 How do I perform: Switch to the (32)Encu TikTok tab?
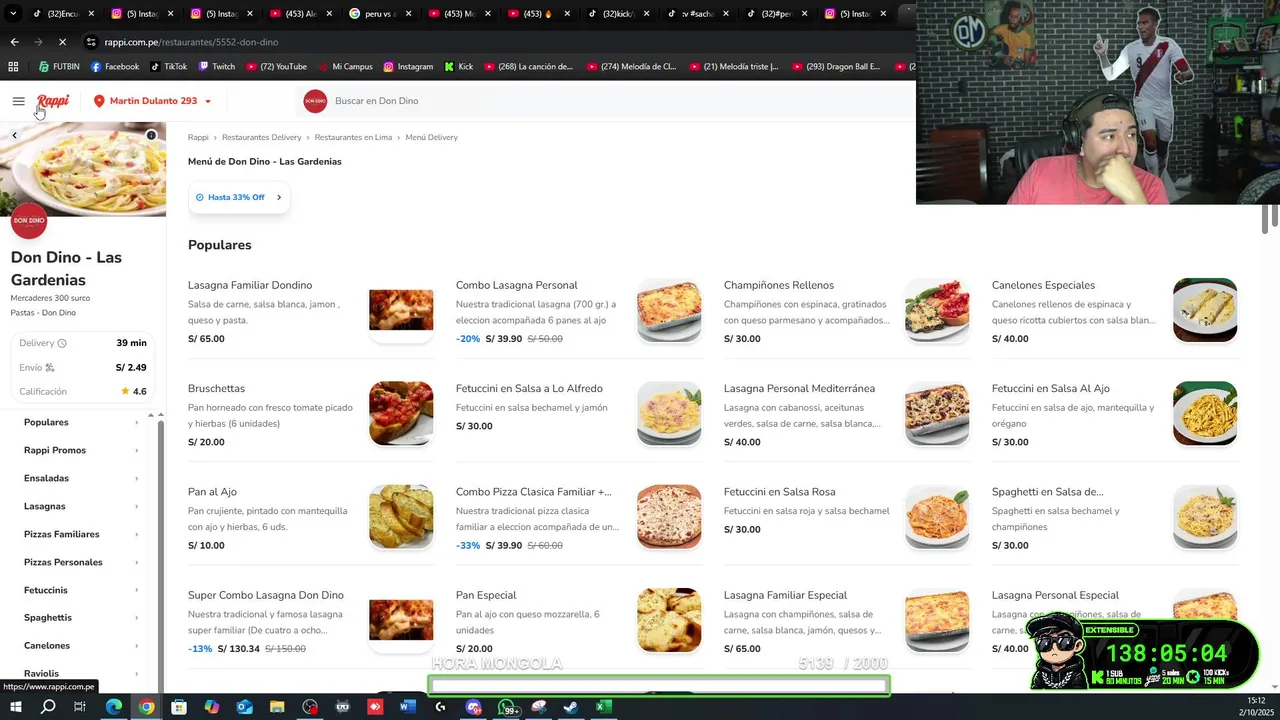tap(62, 14)
